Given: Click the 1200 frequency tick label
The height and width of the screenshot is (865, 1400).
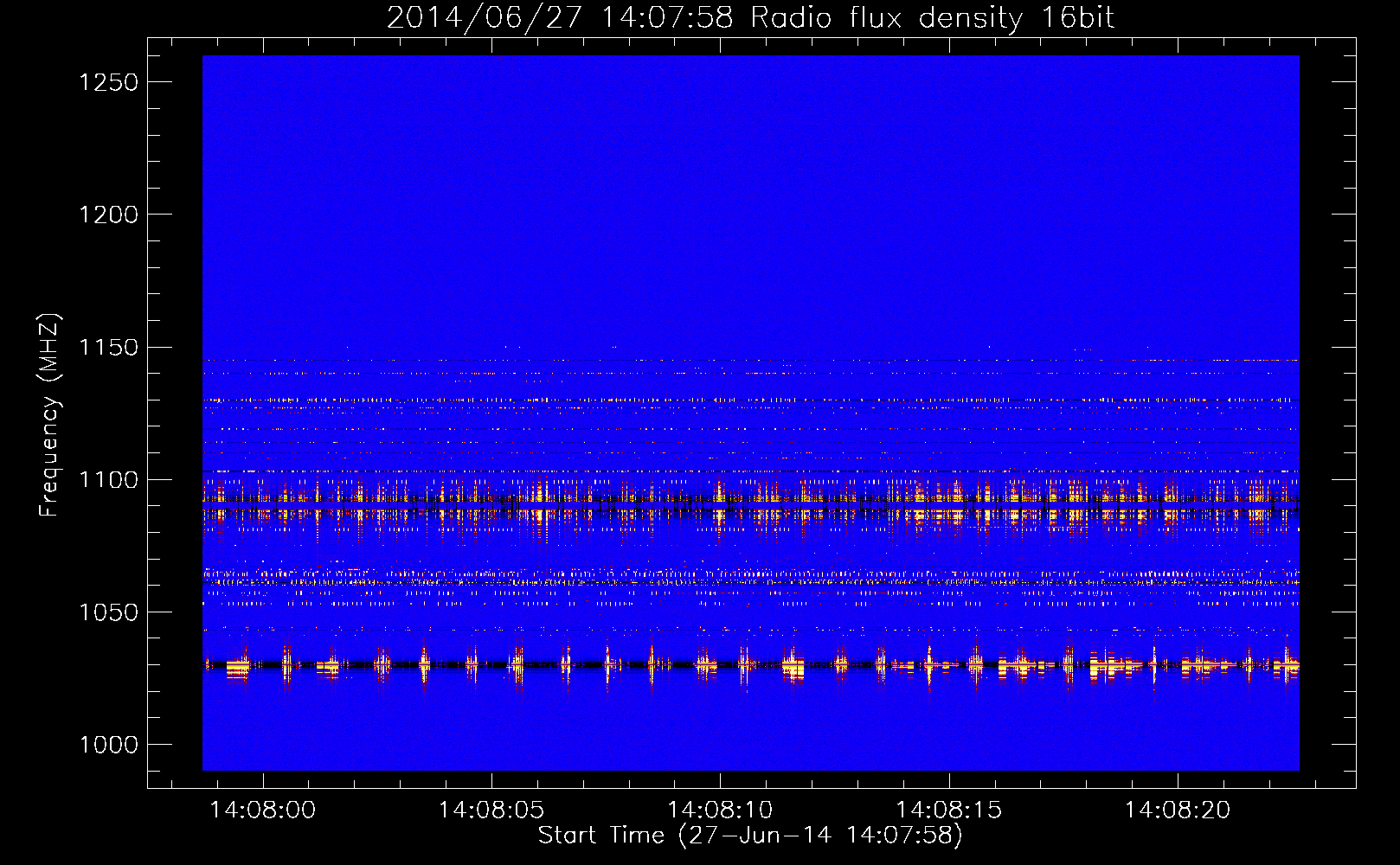Looking at the screenshot, I should tap(109, 215).
